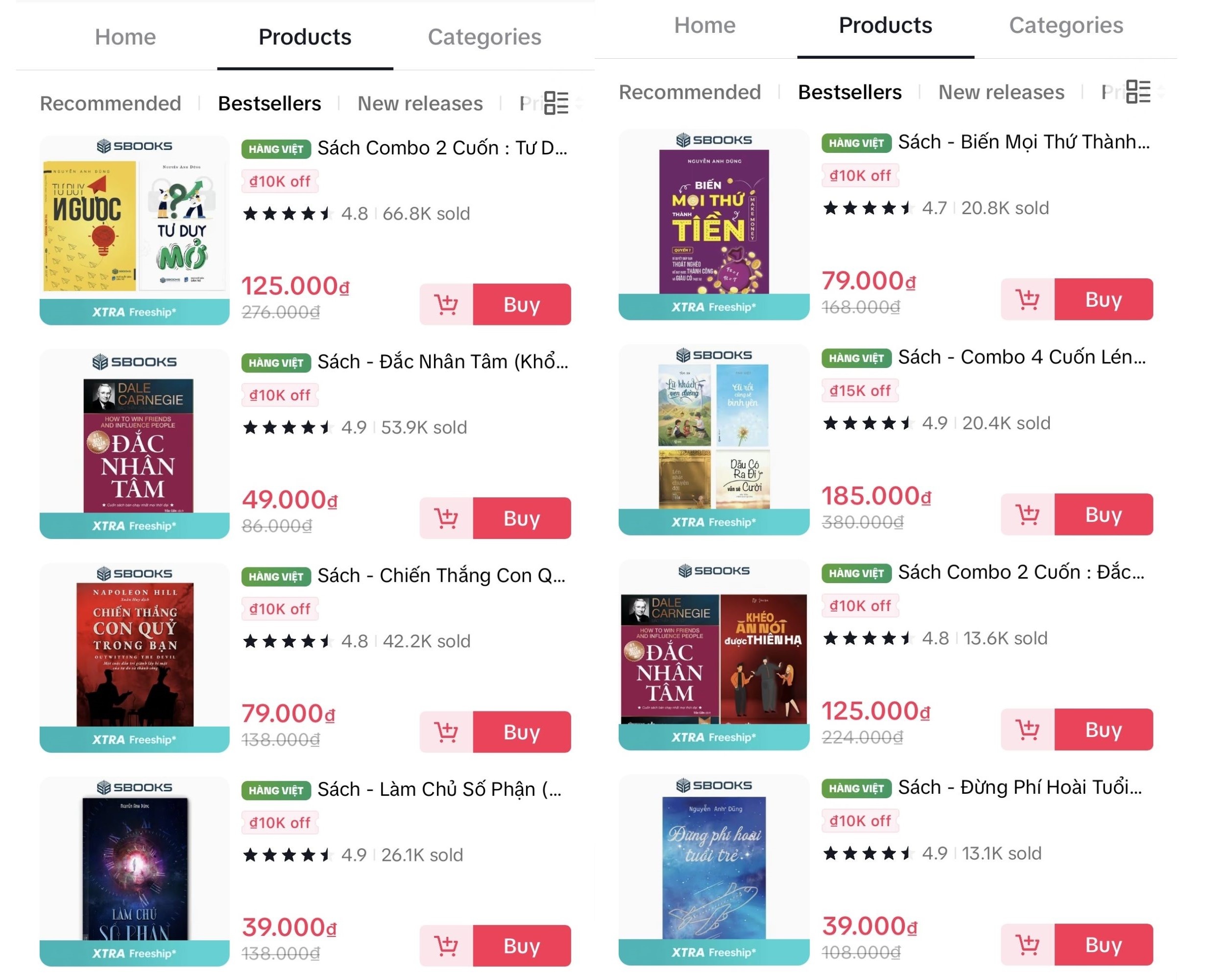1207x980 pixels.
Task: Switch layout view in right panel
Action: (x=1137, y=92)
